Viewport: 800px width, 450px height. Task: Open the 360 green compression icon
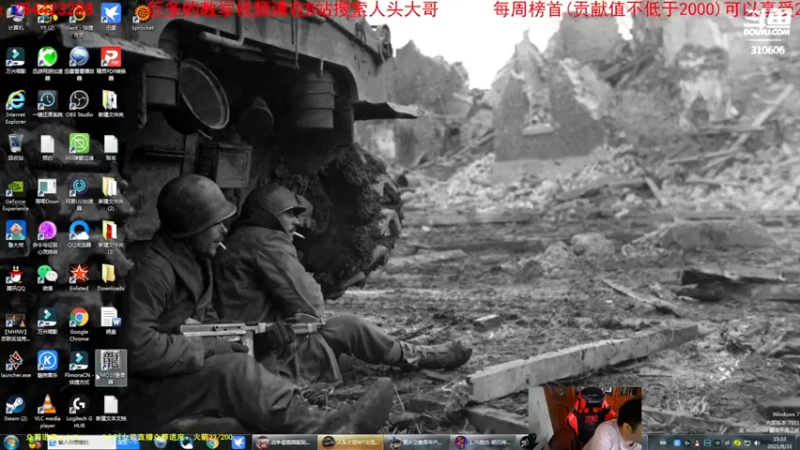pos(79,147)
